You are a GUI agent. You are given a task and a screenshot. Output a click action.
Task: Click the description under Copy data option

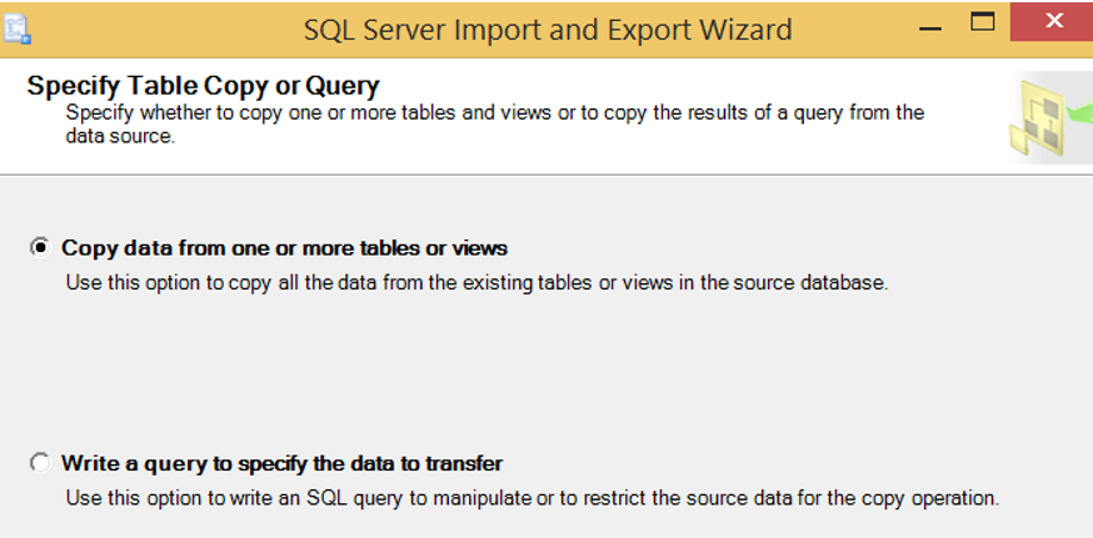click(x=477, y=284)
